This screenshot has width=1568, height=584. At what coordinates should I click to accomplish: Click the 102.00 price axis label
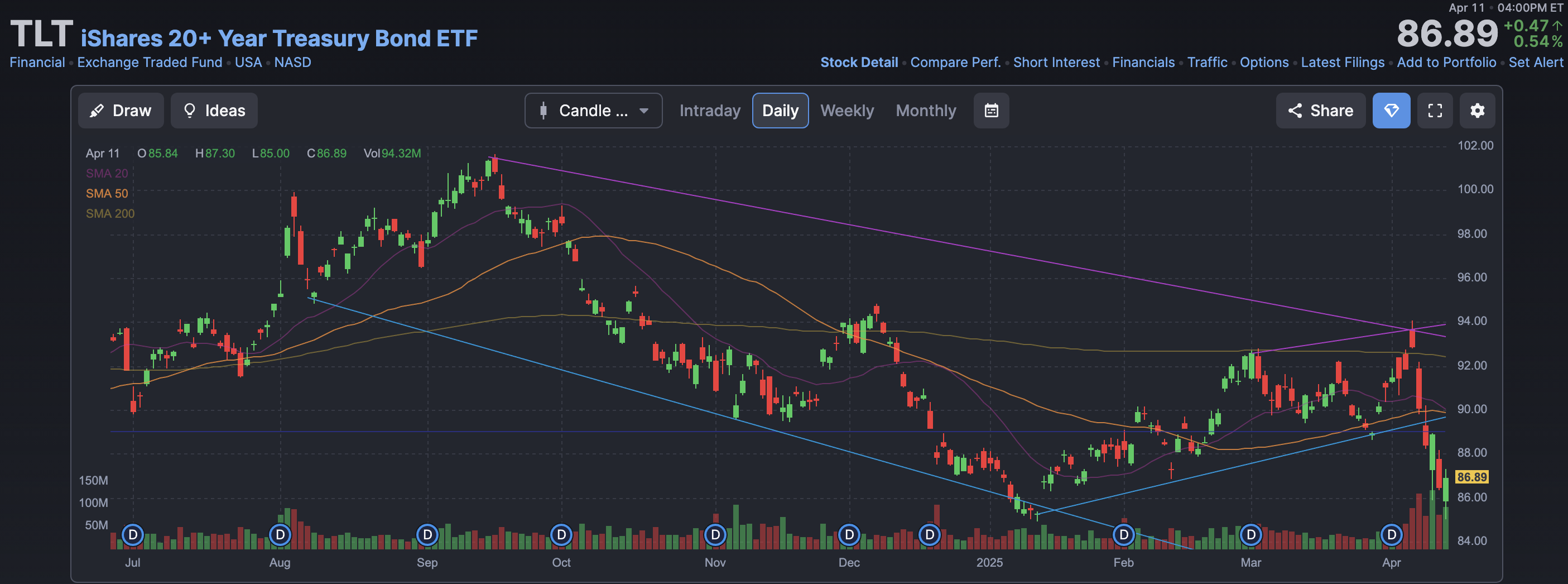point(1475,146)
